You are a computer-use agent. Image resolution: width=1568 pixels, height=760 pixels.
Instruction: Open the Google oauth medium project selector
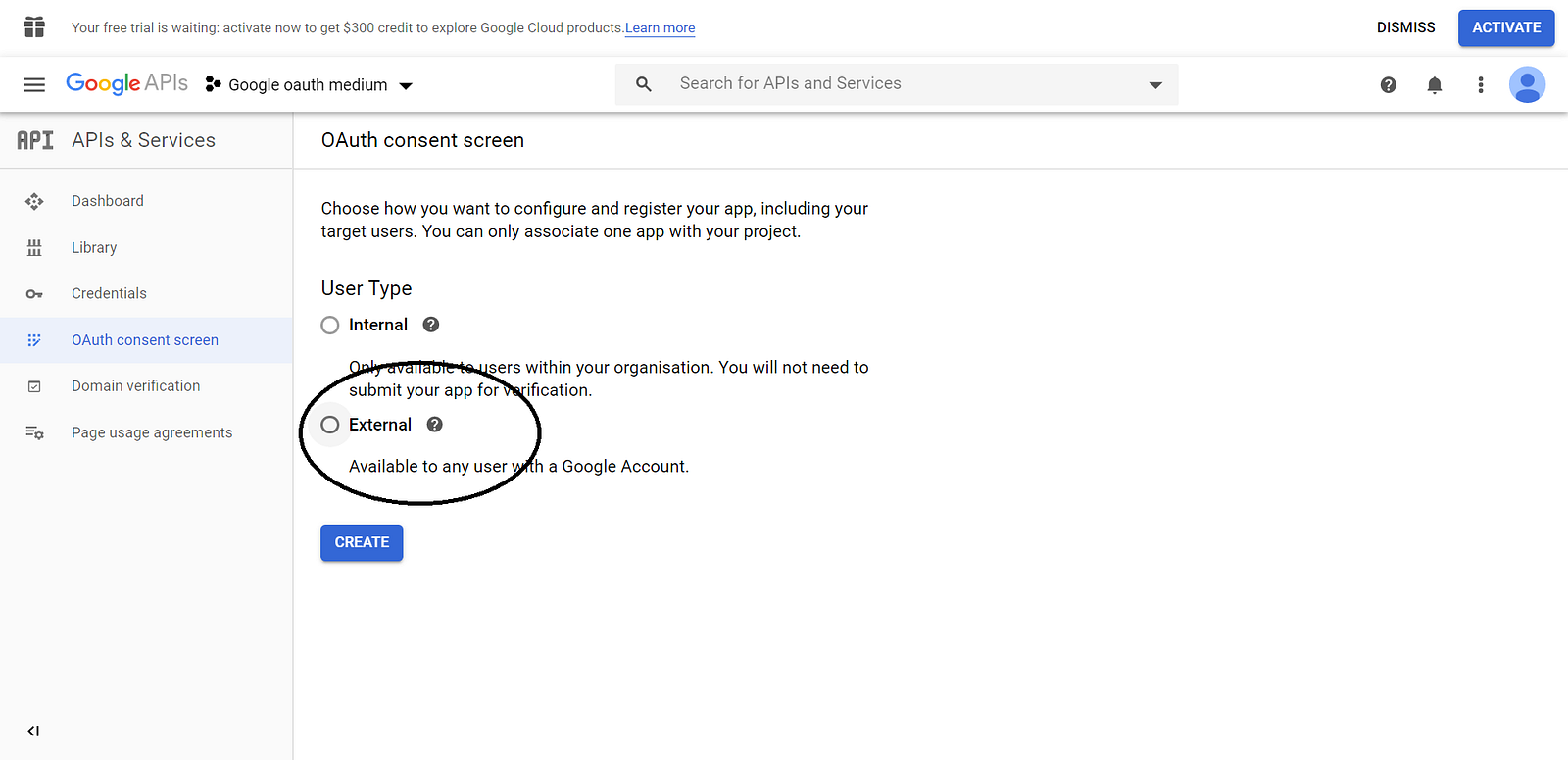[x=309, y=85]
